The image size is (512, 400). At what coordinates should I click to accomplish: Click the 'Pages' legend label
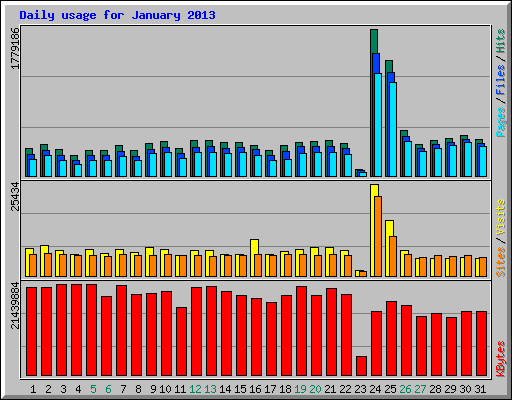501,122
